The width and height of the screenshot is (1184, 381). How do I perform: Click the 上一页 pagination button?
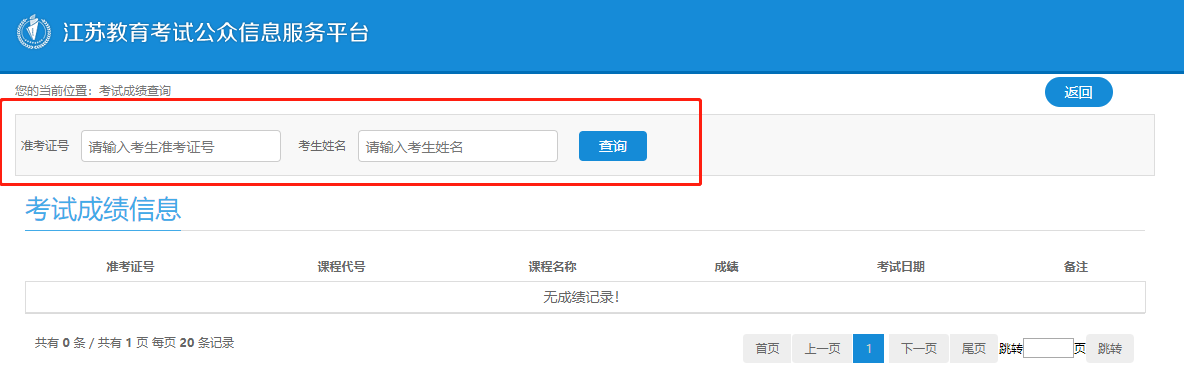click(x=822, y=349)
